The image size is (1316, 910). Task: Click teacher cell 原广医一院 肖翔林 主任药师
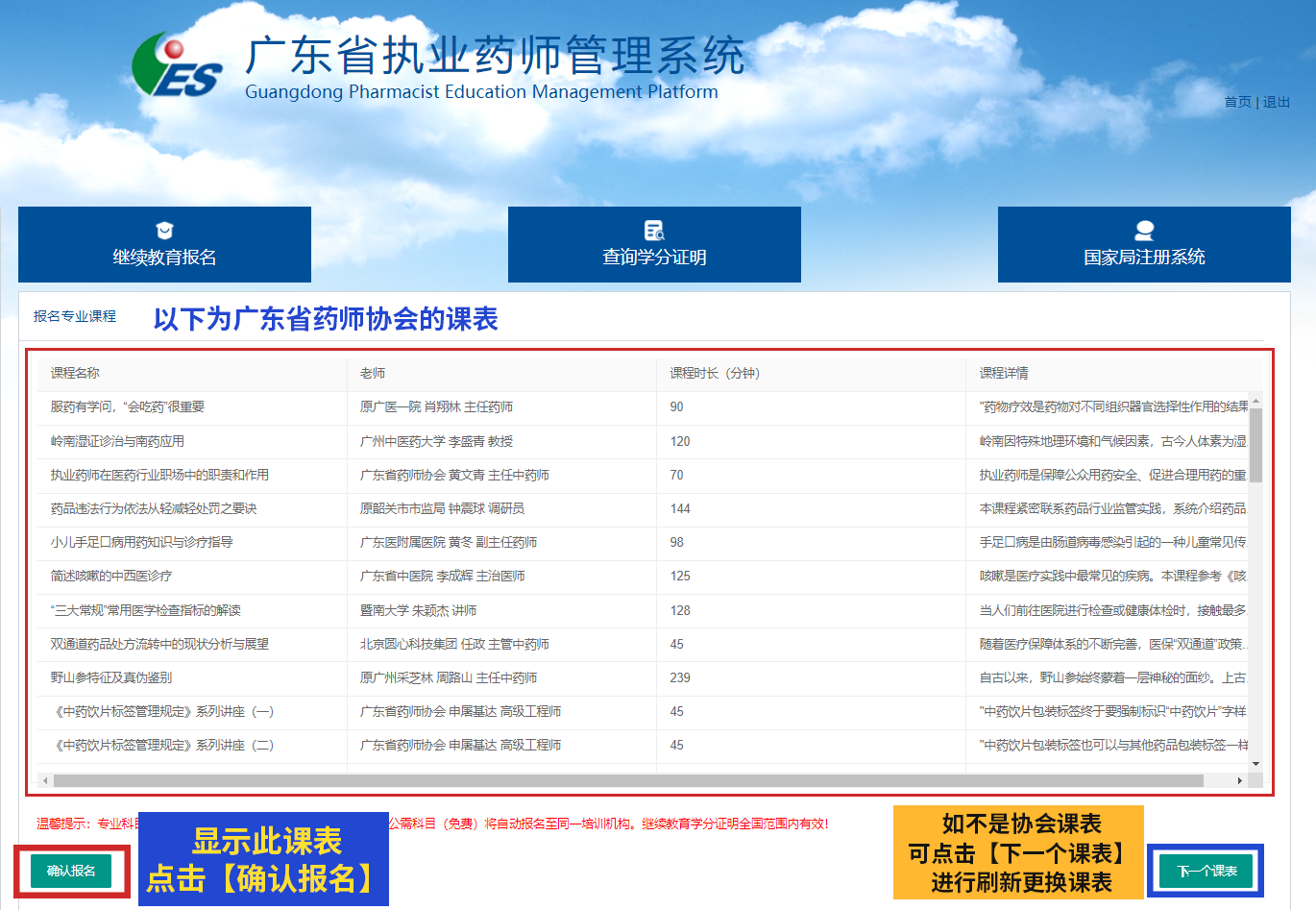click(436, 406)
